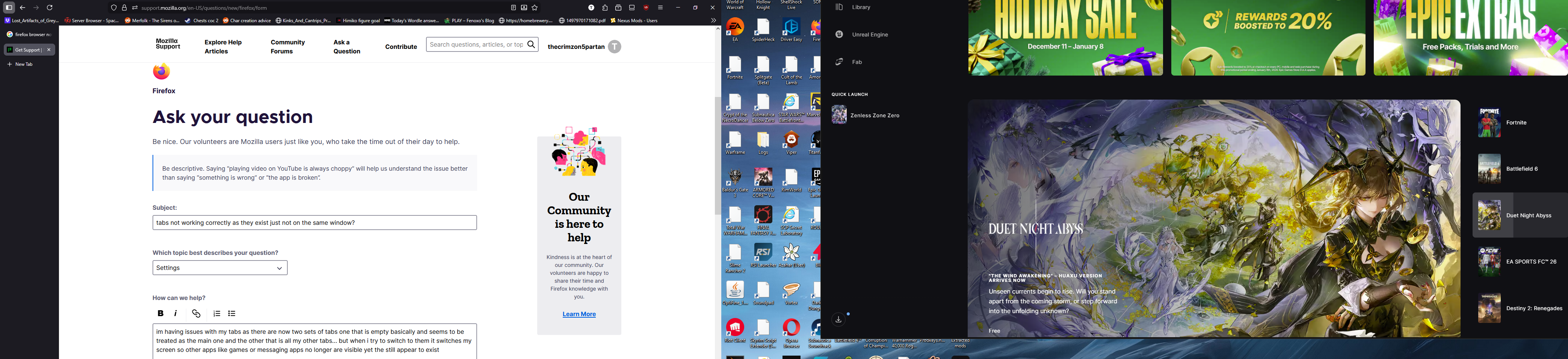Click the address bar URL
1568x359 pixels.
point(204,8)
